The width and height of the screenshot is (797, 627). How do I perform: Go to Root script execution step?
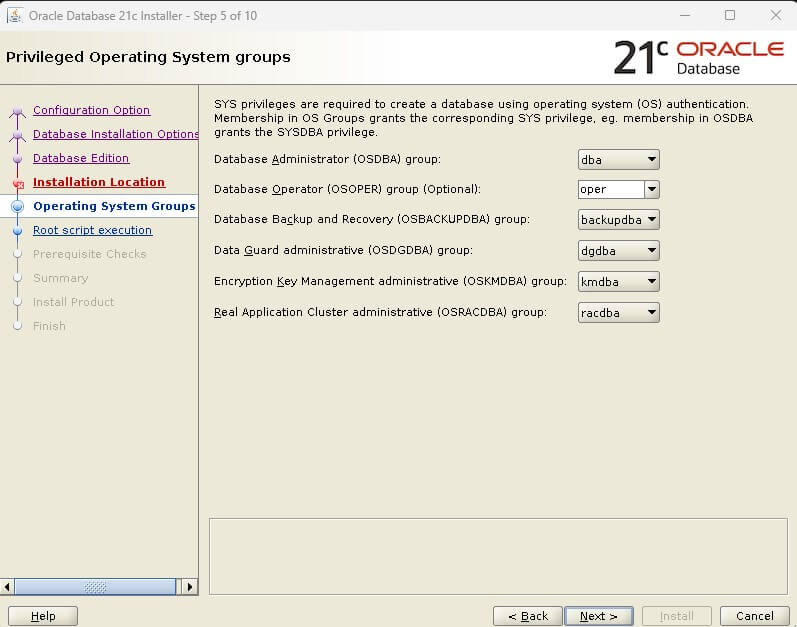click(x=93, y=230)
